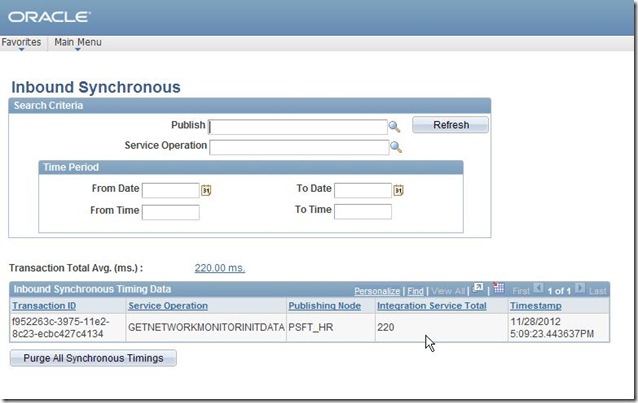Focus the Publish input field
The image size is (638, 403).
(298, 127)
